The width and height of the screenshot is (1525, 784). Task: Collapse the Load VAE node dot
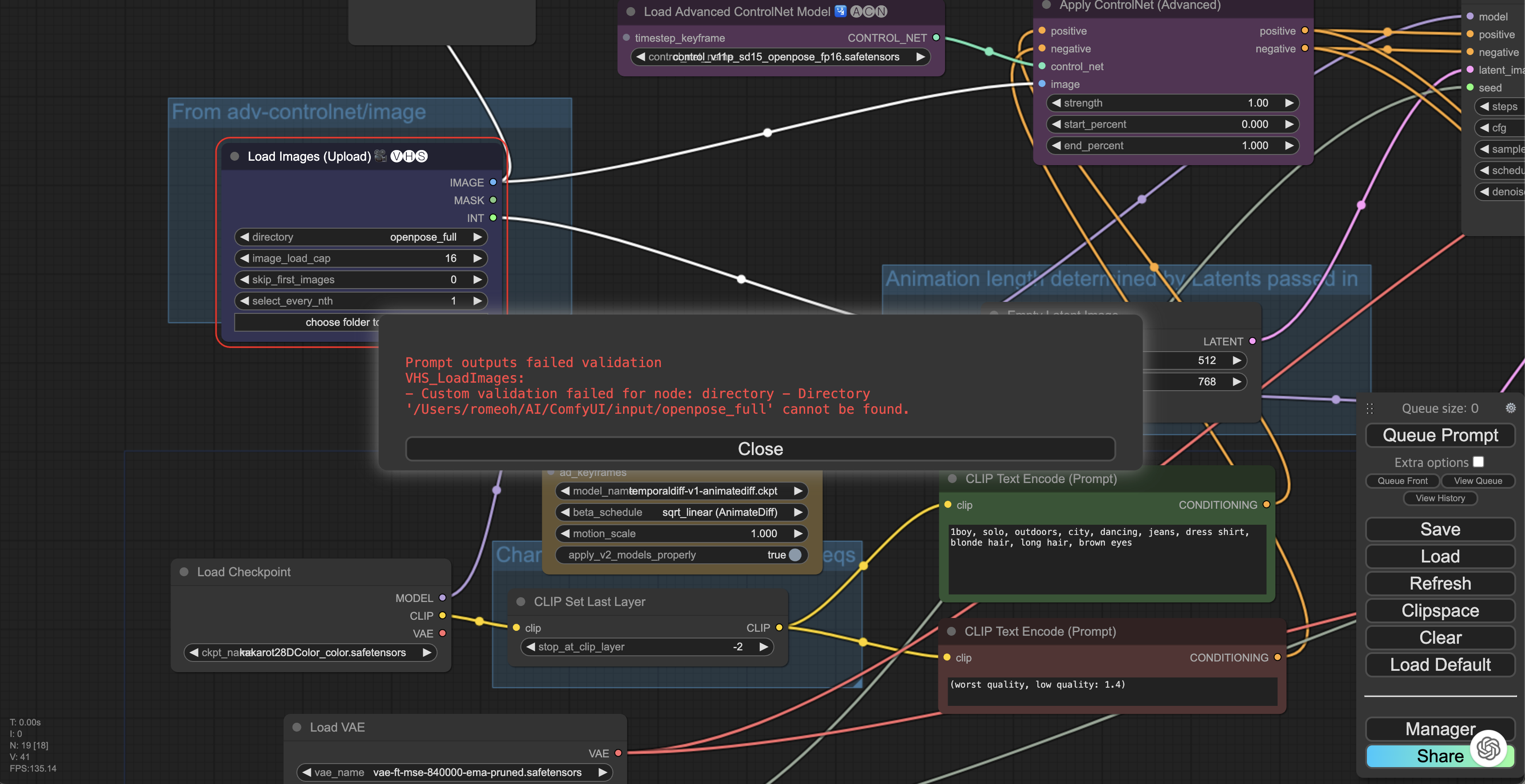297,727
